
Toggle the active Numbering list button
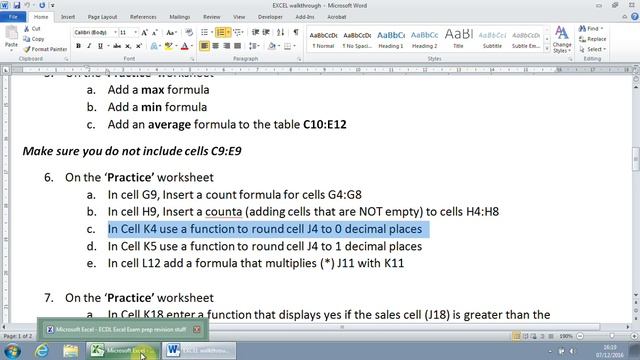point(220,32)
